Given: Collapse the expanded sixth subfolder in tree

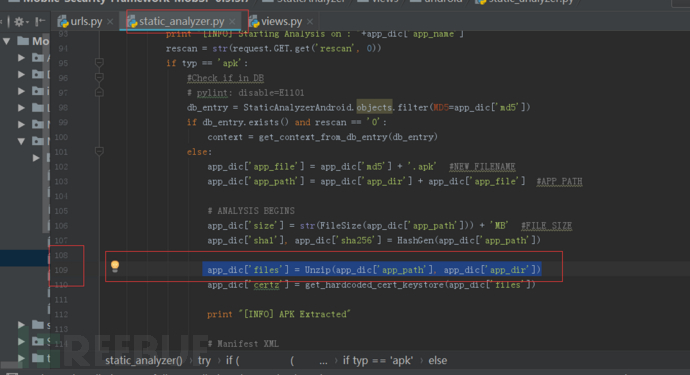Looking at the screenshot, I should click(21, 141).
